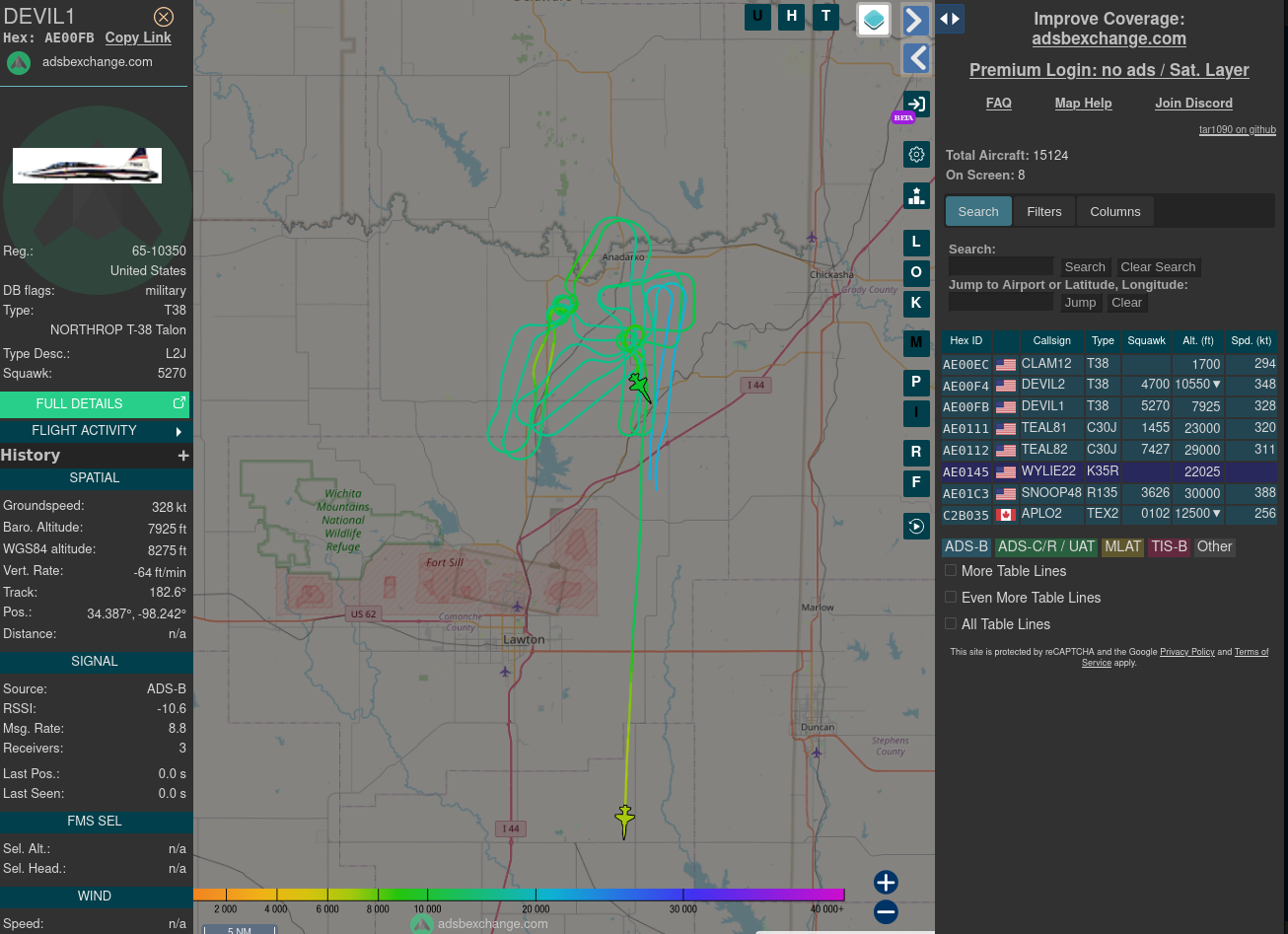1288x934 pixels.
Task: Click the T-38 aircraft photo thumbnail
Action: click(x=87, y=166)
